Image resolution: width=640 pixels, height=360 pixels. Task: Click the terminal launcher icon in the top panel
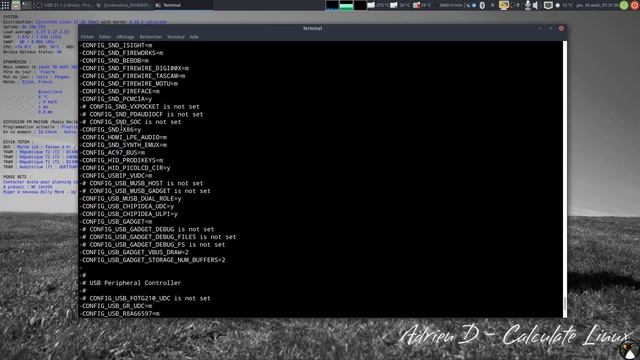tap(27, 5)
